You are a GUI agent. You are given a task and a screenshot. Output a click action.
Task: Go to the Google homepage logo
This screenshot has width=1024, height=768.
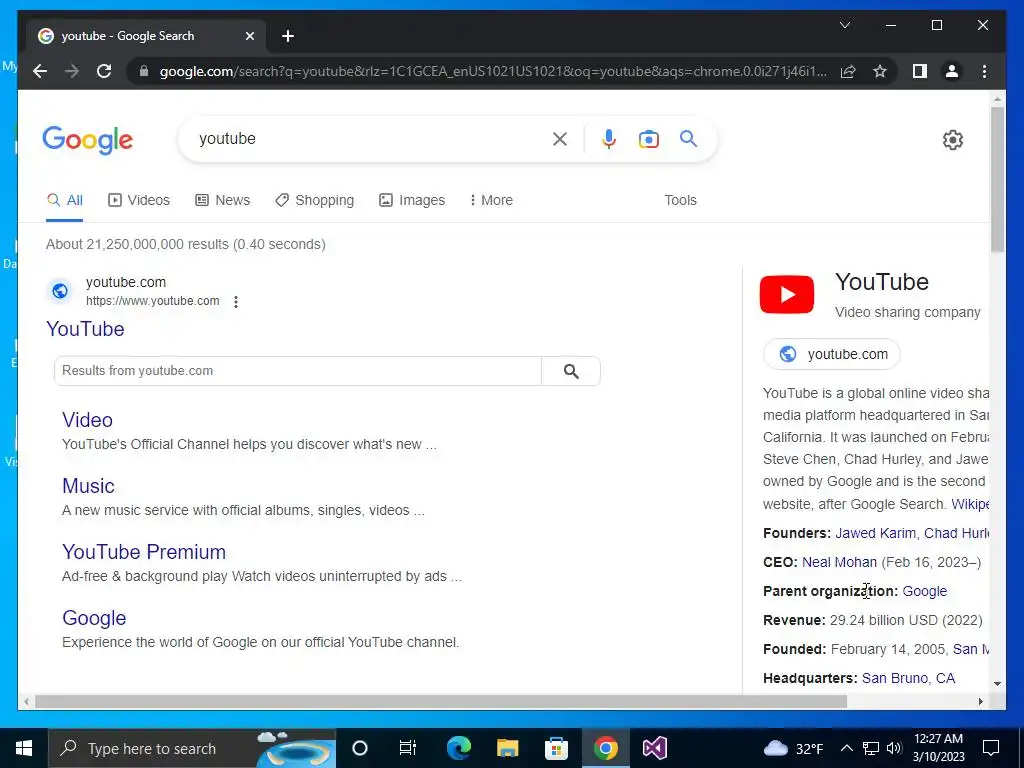point(88,140)
